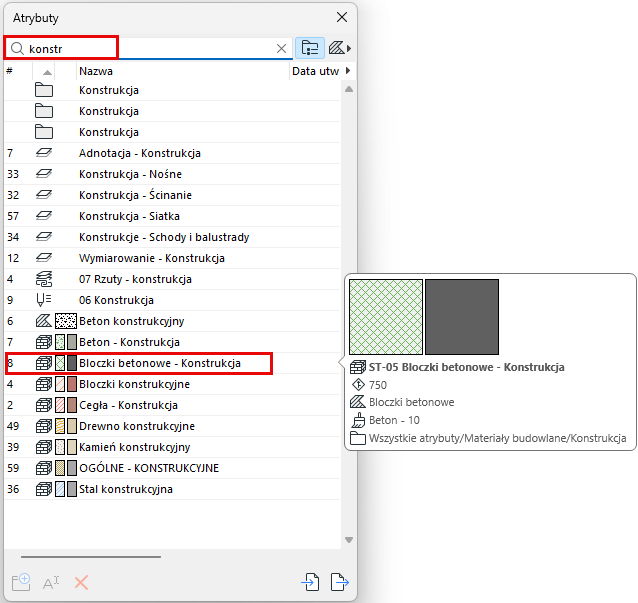The image size is (638, 603).
Task: Open the second Konstrukcja folder row
Action: click(172, 111)
